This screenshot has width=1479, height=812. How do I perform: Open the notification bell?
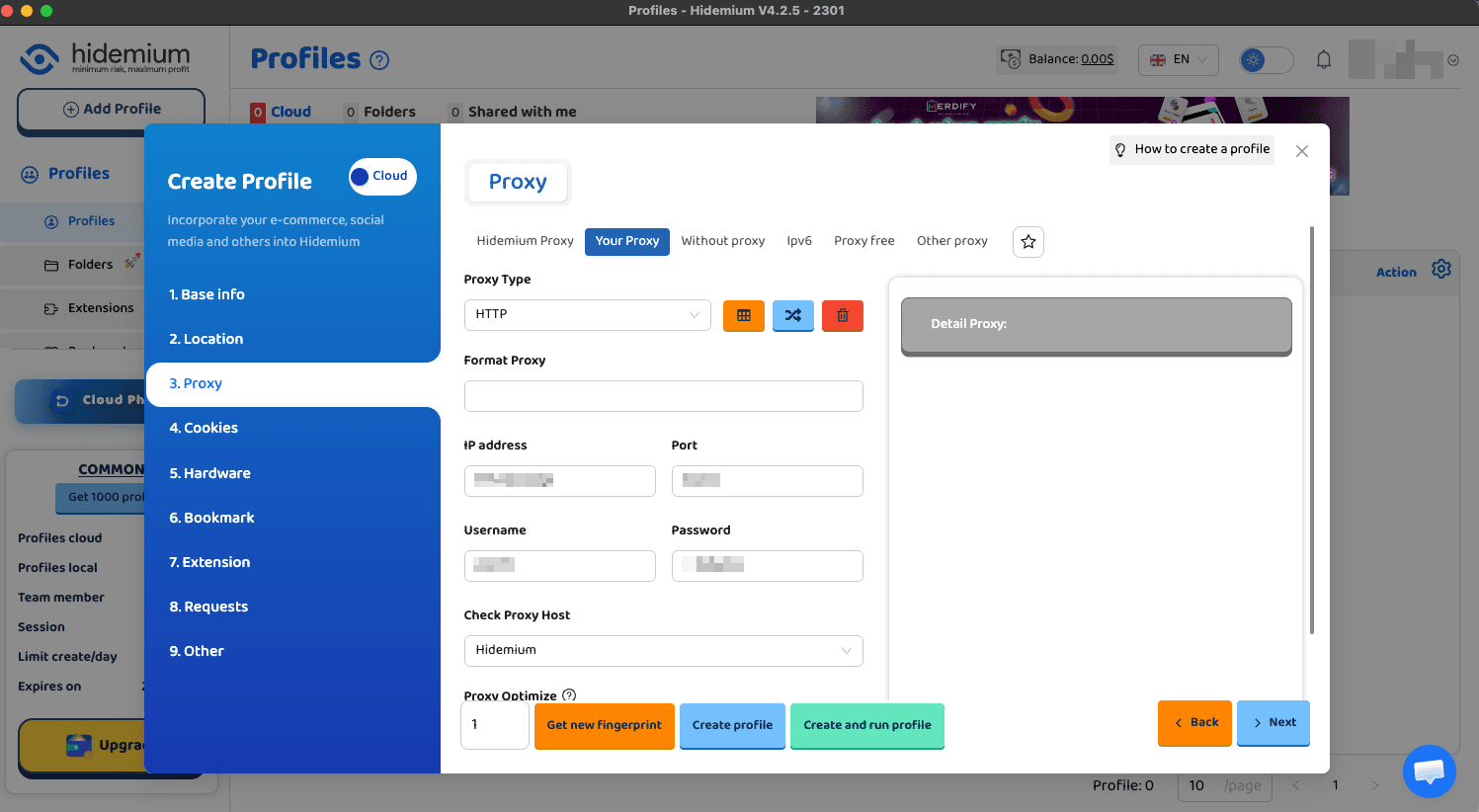point(1323,59)
